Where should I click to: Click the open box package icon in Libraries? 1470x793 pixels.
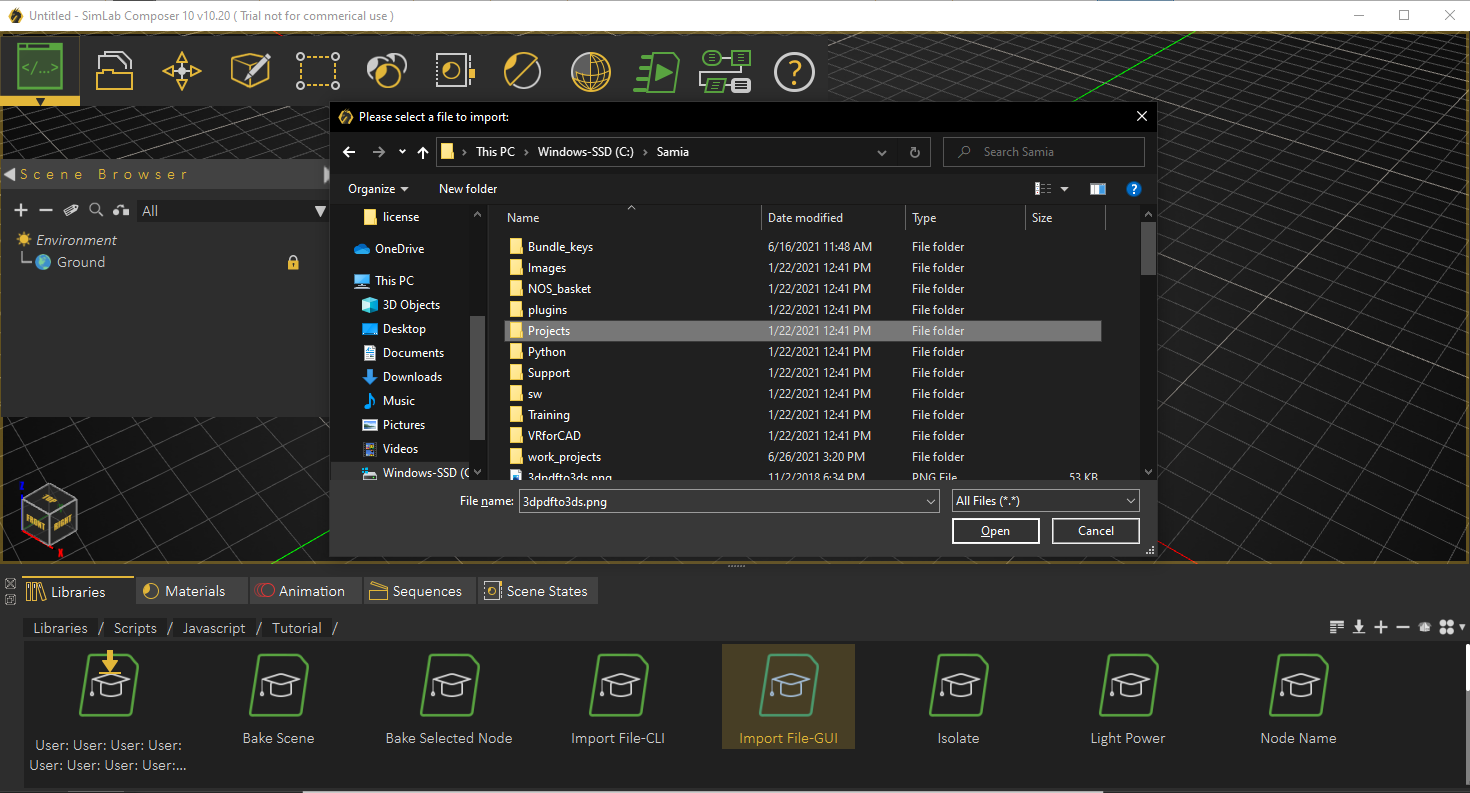coord(1425,627)
